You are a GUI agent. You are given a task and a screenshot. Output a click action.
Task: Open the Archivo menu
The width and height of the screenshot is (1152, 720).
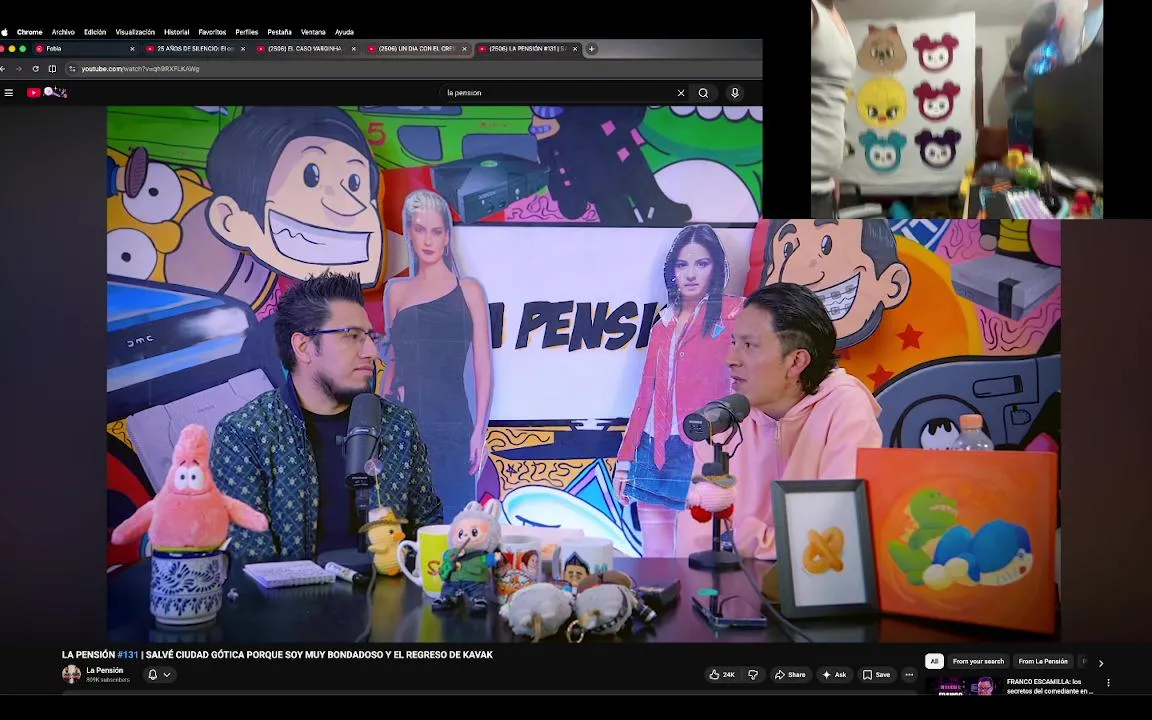tap(63, 32)
